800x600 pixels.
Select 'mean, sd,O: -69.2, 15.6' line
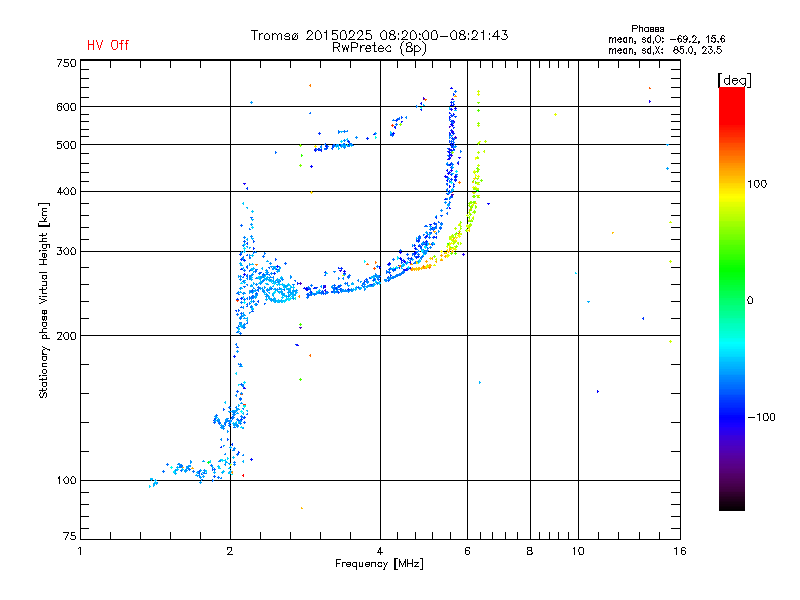click(666, 39)
